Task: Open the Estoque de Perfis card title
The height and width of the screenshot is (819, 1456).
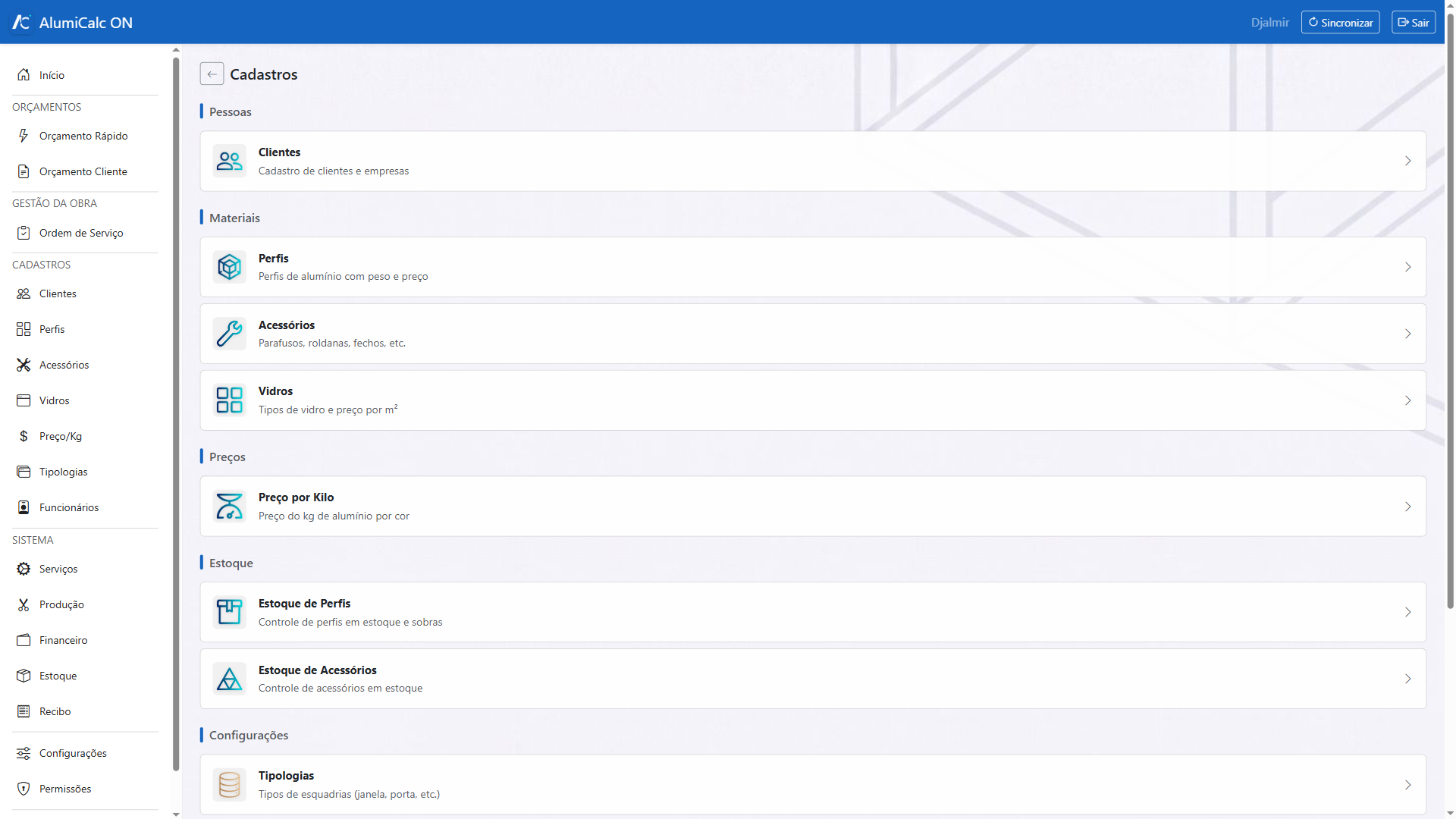Action: pyautogui.click(x=304, y=604)
